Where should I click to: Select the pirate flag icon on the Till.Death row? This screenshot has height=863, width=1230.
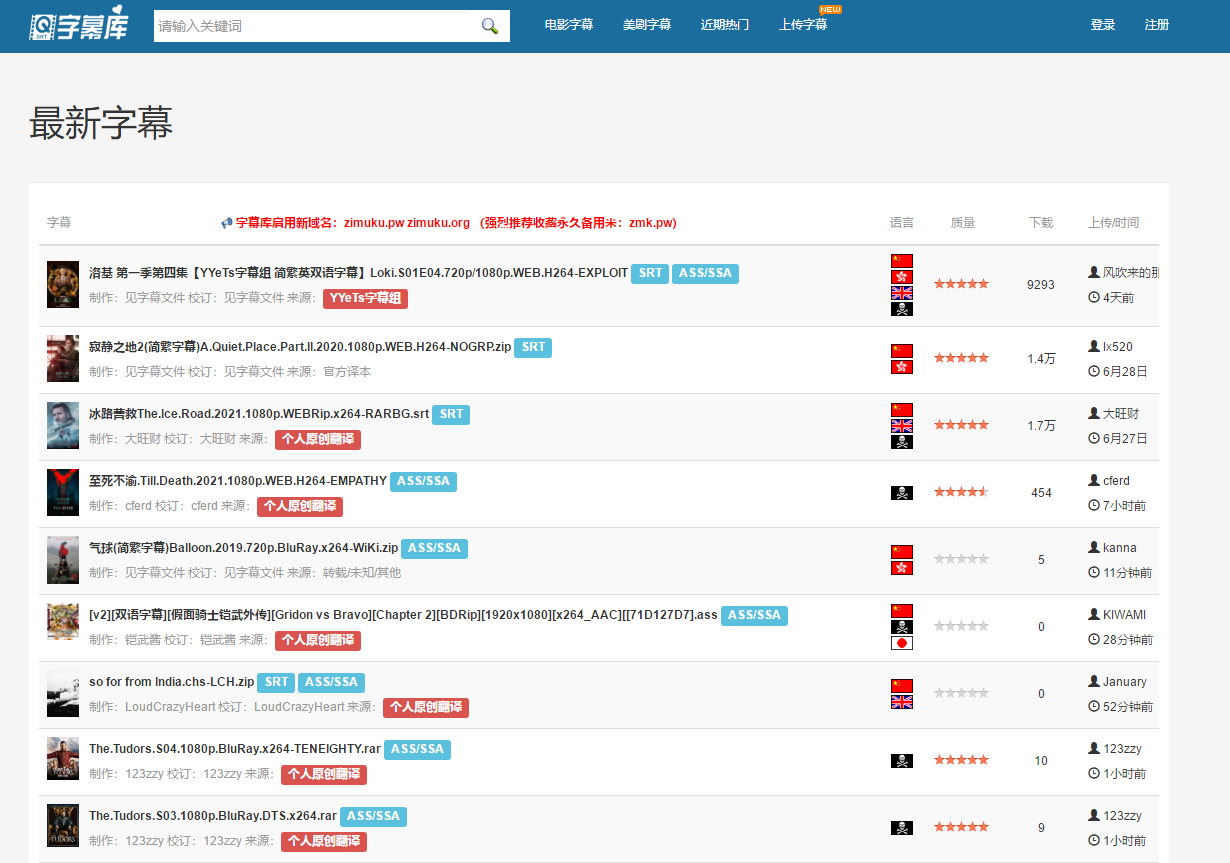pyautogui.click(x=901, y=491)
